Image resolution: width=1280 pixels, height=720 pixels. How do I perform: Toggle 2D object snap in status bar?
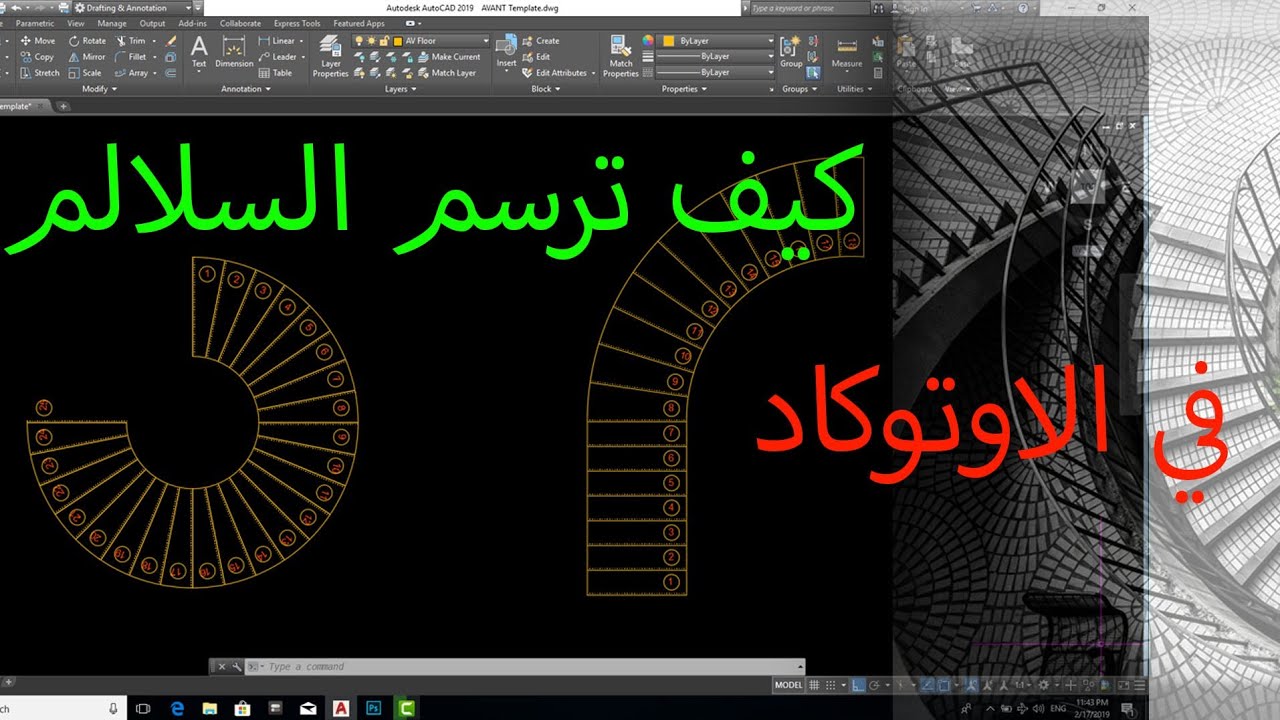[x=946, y=685]
